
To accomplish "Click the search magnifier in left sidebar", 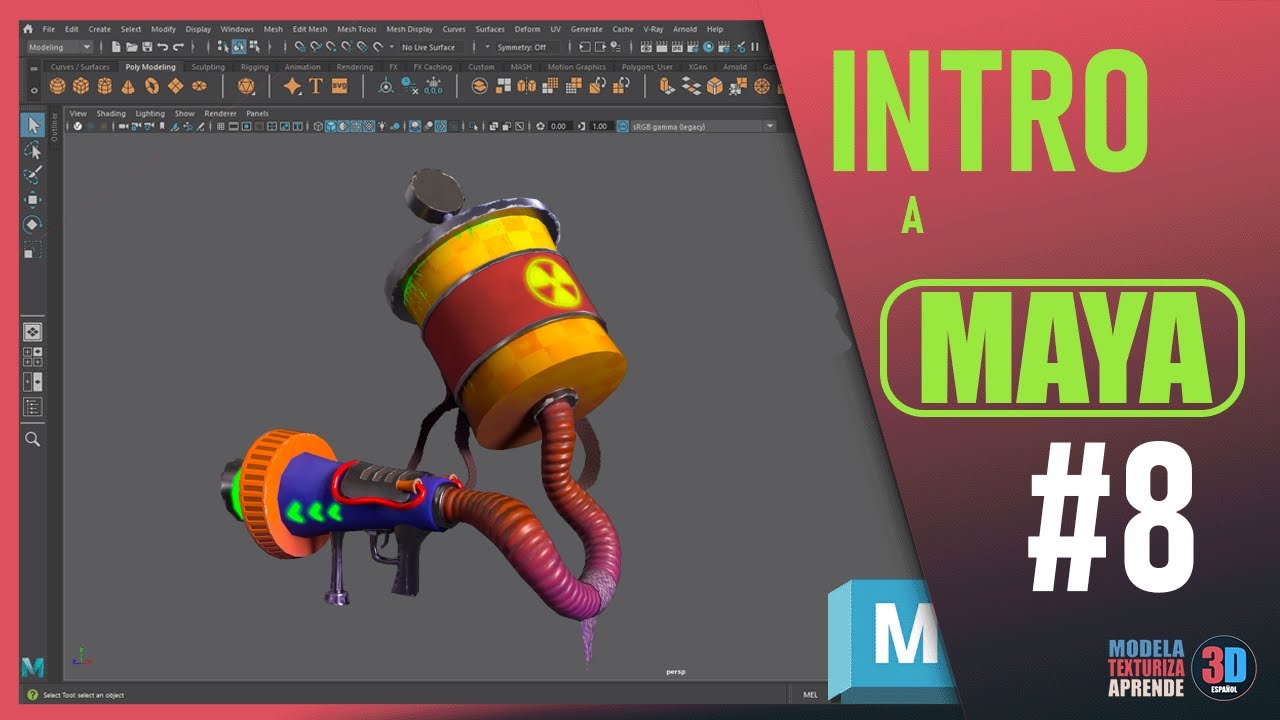I will click(33, 439).
